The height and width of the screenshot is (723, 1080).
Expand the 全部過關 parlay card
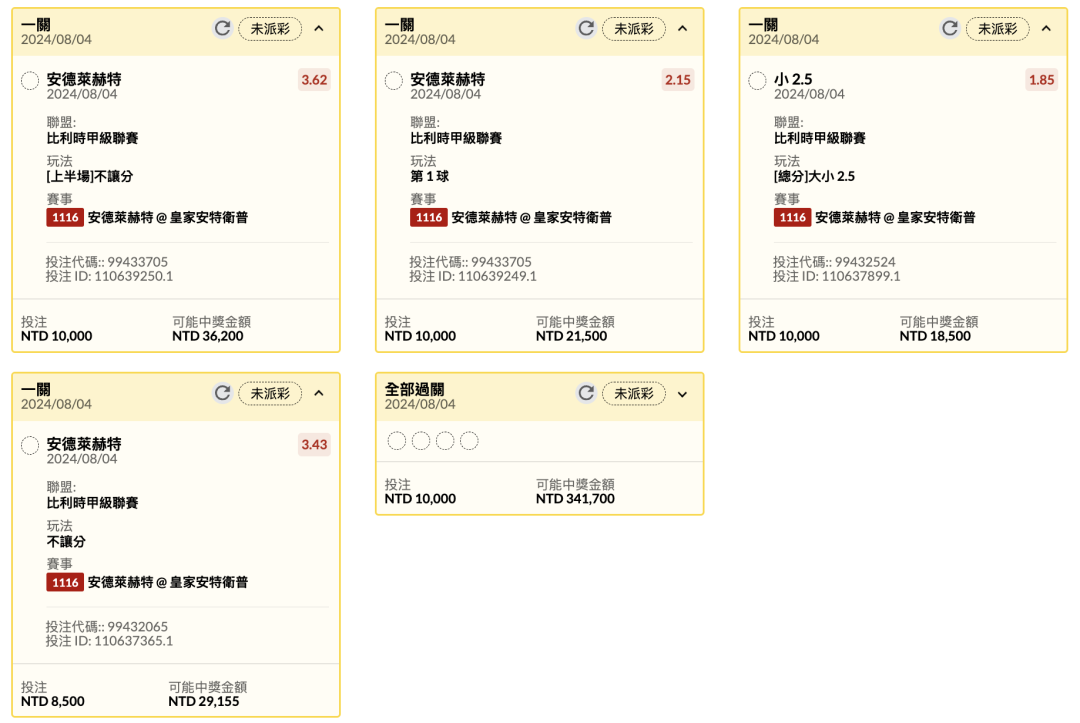pos(683,395)
